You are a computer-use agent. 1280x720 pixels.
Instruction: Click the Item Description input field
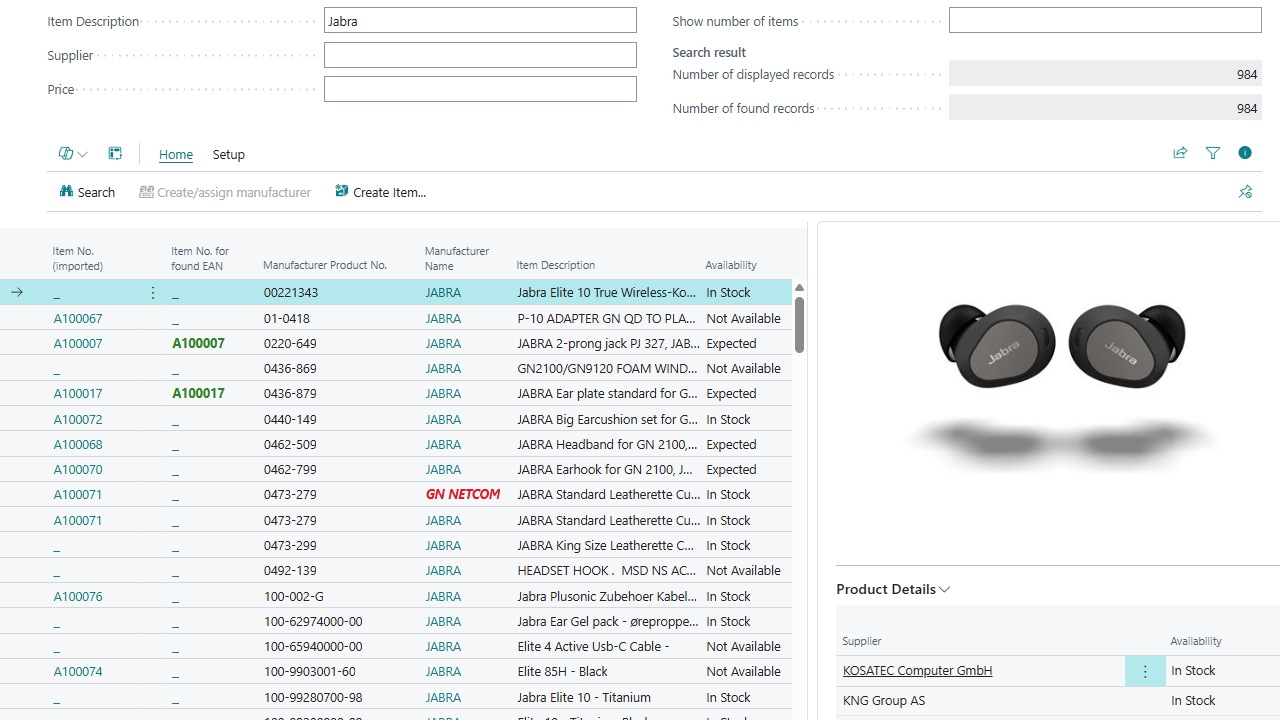pos(480,21)
